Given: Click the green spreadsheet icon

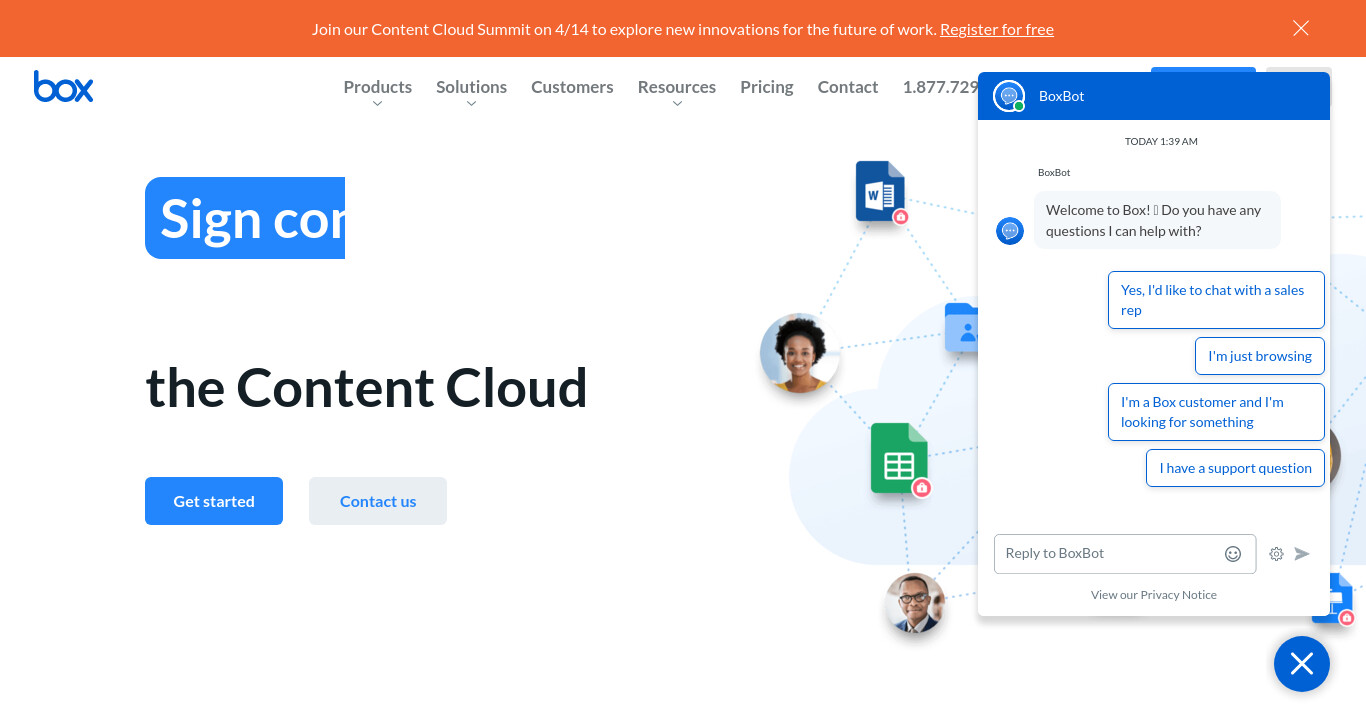Looking at the screenshot, I should click(899, 458).
